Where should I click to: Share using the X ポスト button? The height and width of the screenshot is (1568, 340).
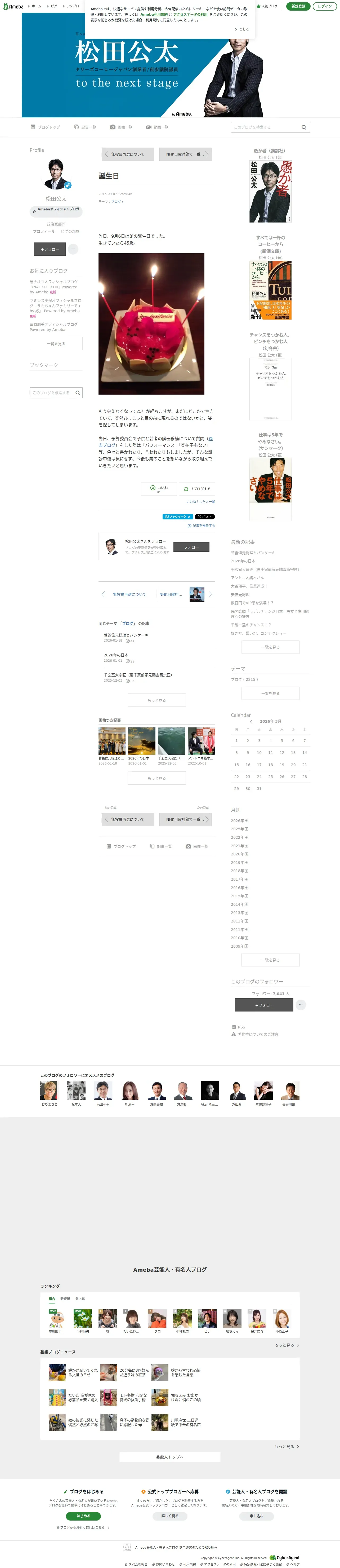tap(204, 516)
